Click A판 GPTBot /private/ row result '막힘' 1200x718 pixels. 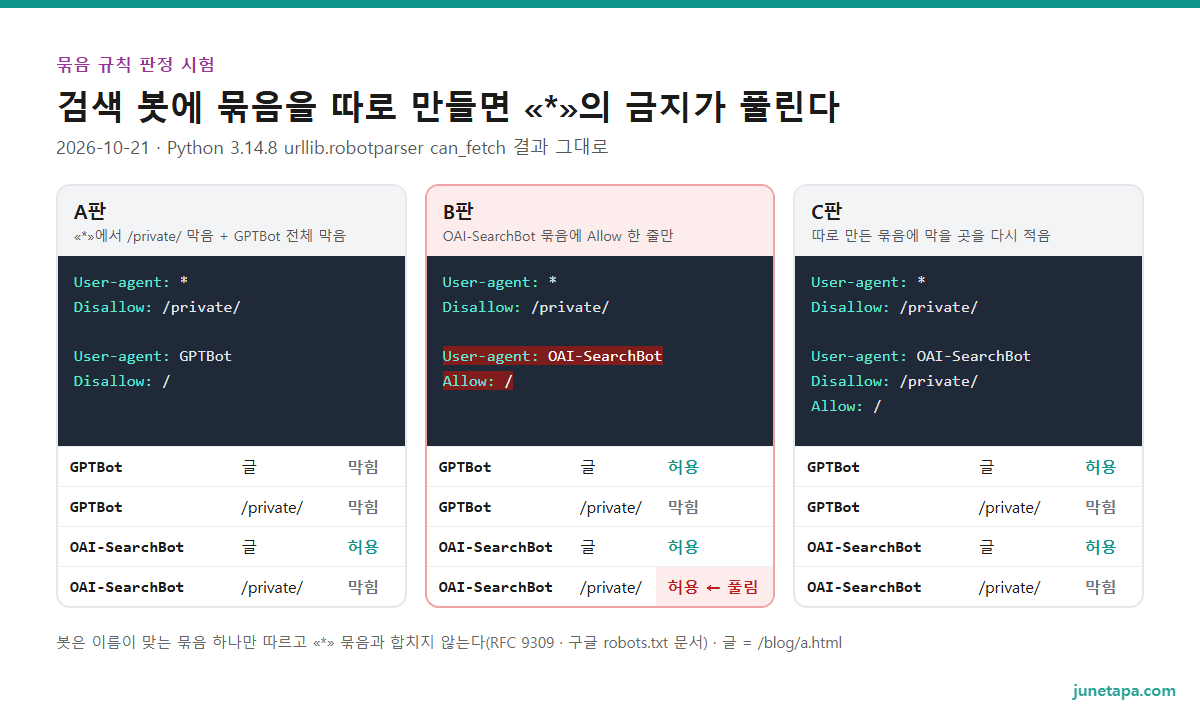pos(363,507)
